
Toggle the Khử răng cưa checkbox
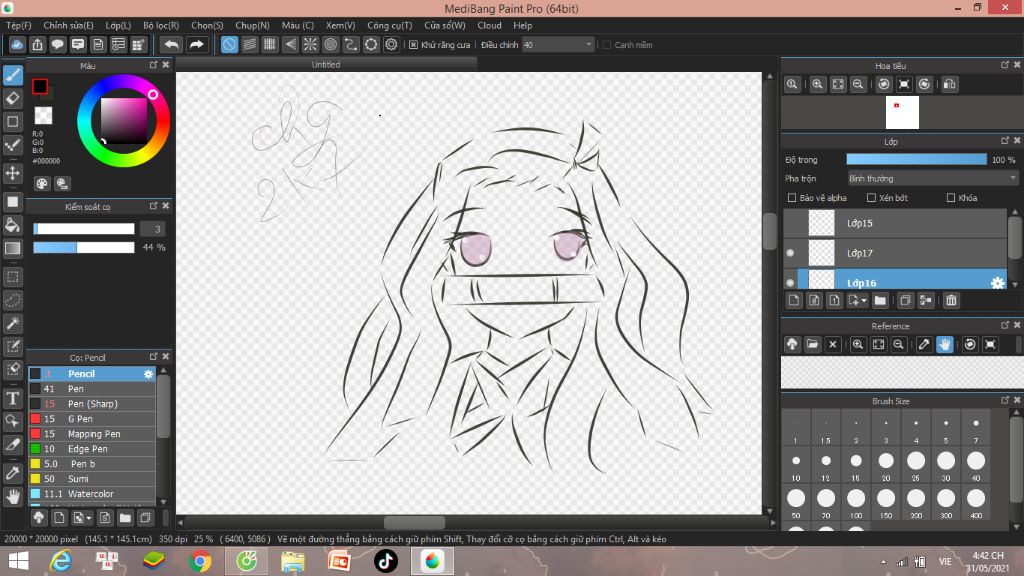[x=413, y=45]
